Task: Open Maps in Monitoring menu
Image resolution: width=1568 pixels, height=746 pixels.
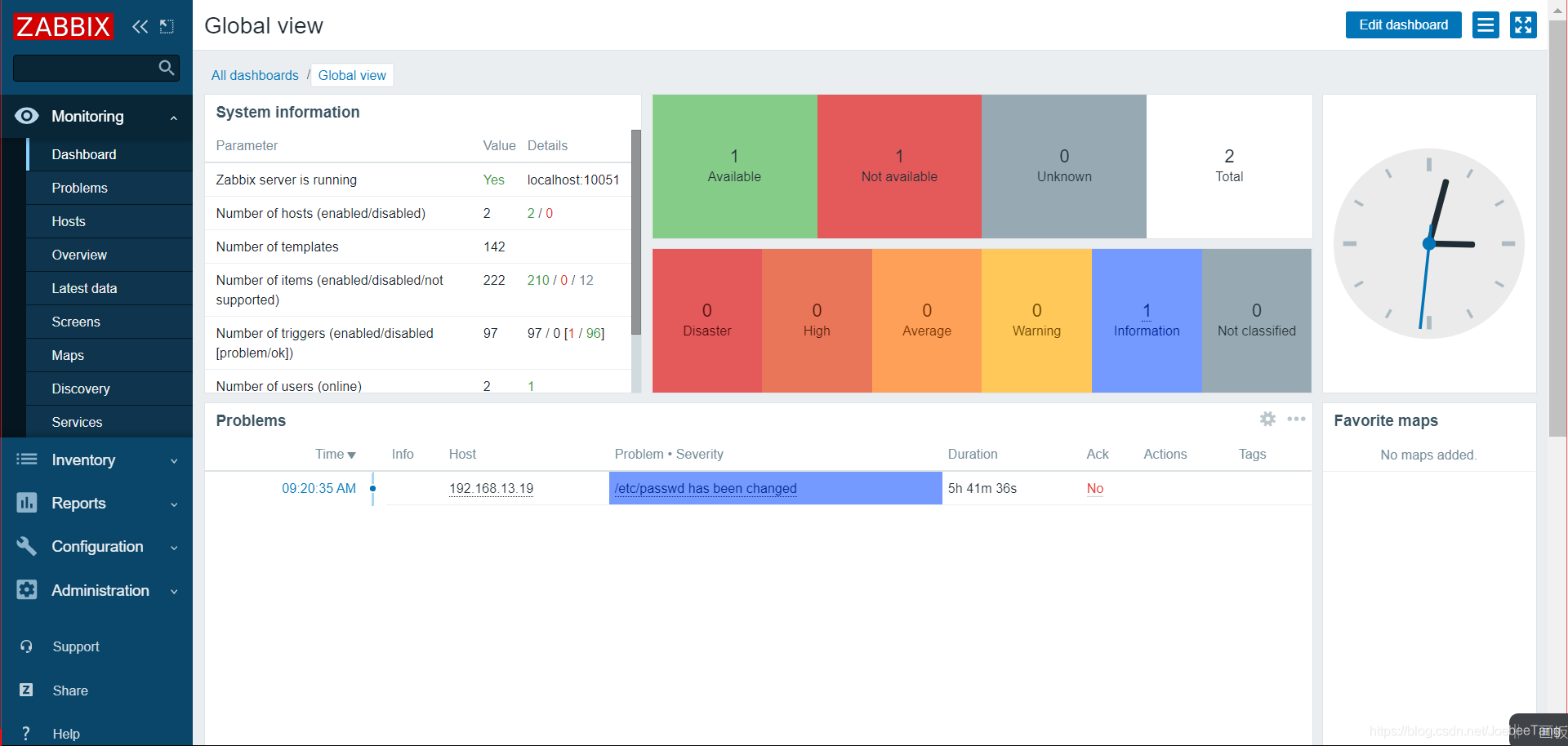Action: [109, 355]
